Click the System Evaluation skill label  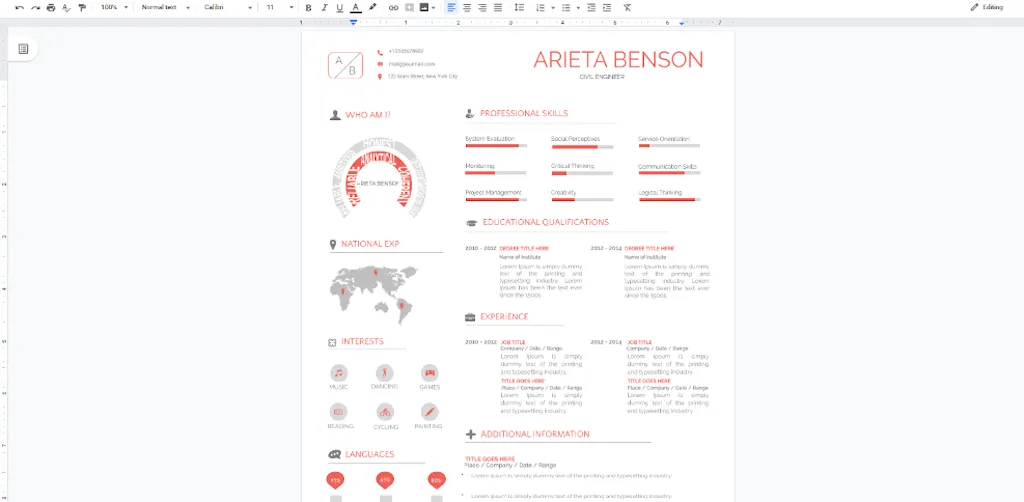coord(490,139)
